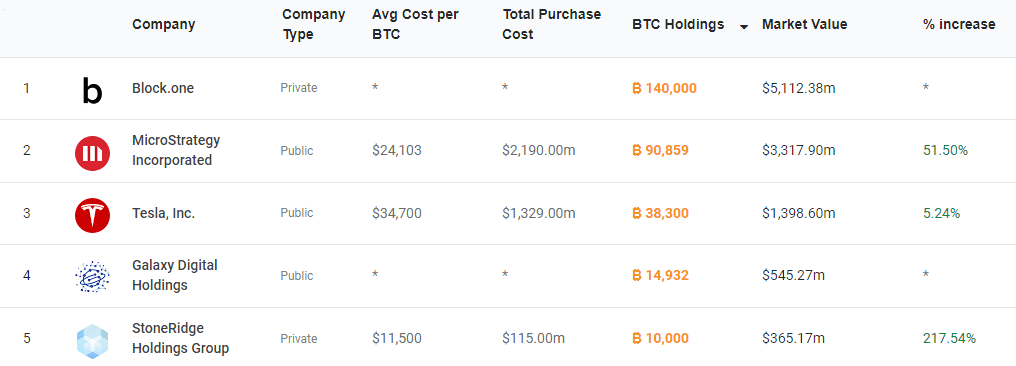Sort by % increase column header
This screenshot has width=1016, height=366.
coord(959,25)
